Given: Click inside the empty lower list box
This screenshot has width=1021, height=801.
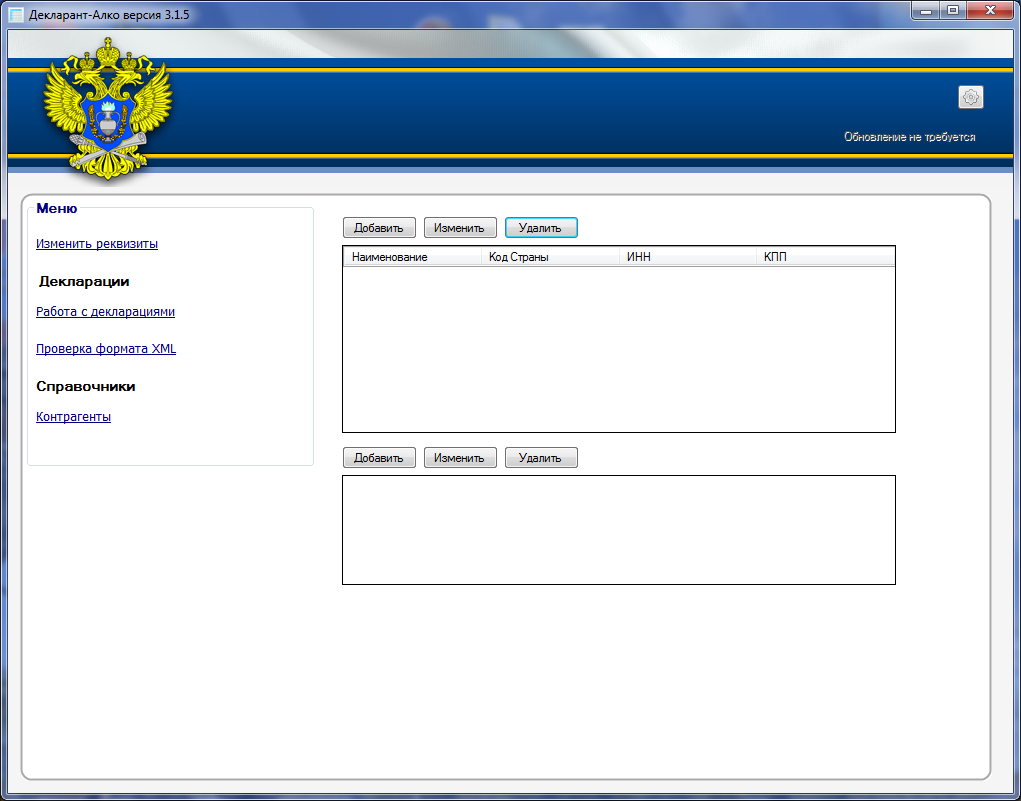Looking at the screenshot, I should (x=618, y=530).
